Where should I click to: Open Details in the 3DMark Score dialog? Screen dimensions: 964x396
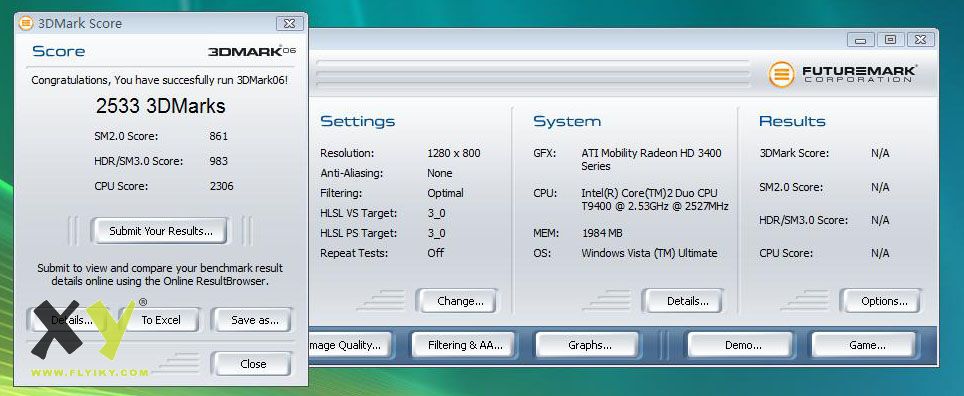(69, 320)
